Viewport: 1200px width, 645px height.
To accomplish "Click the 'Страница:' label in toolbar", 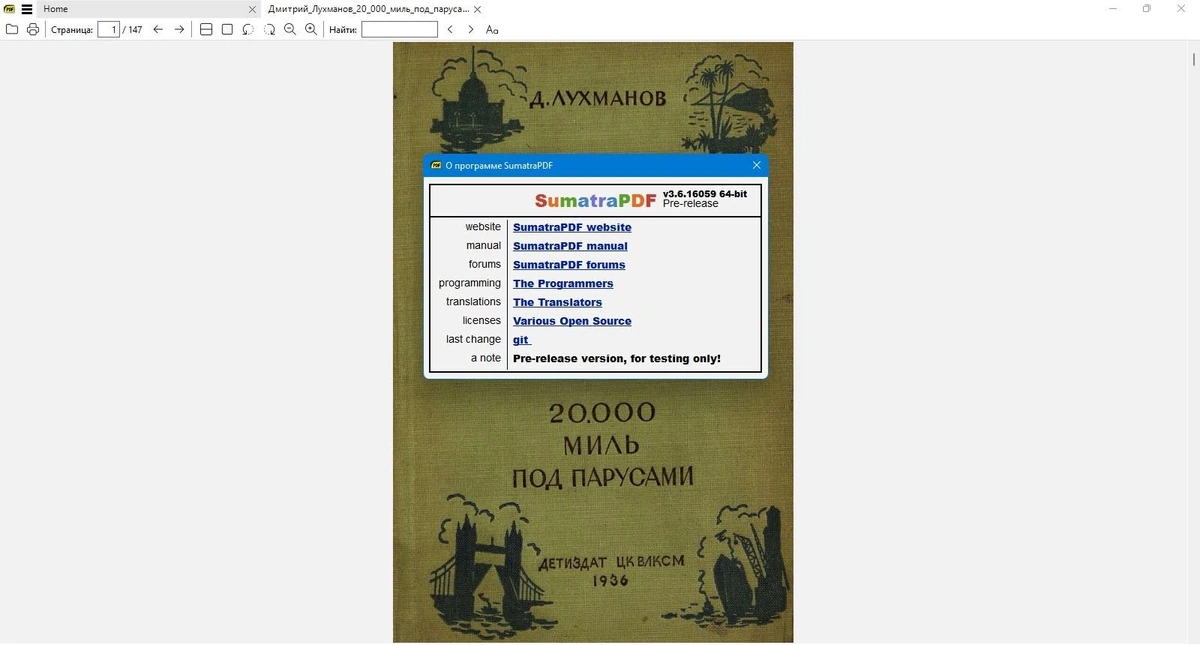I will [72, 30].
